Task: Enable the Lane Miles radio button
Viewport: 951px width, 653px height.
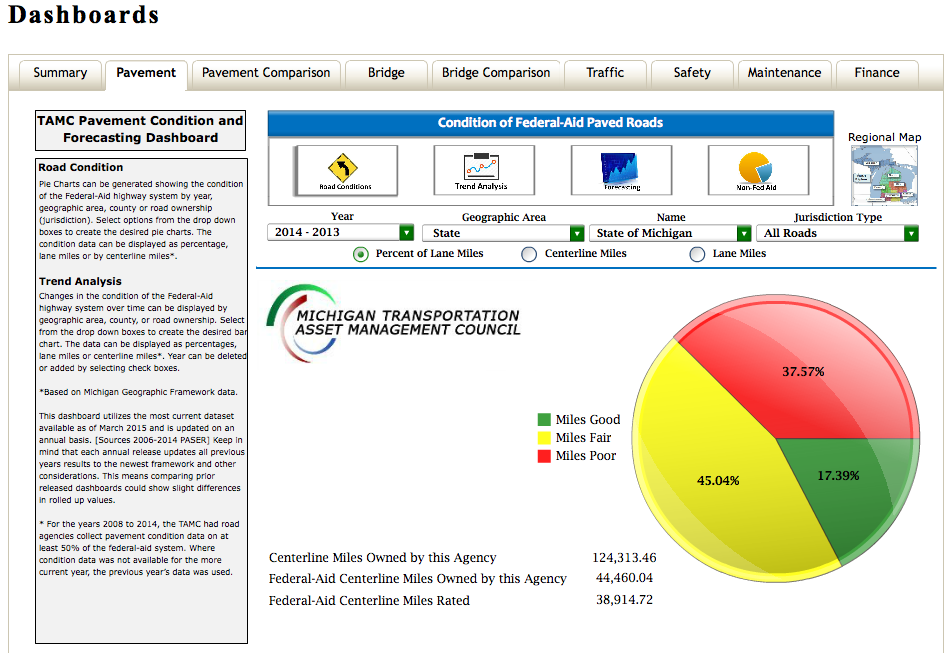Action: [x=697, y=254]
